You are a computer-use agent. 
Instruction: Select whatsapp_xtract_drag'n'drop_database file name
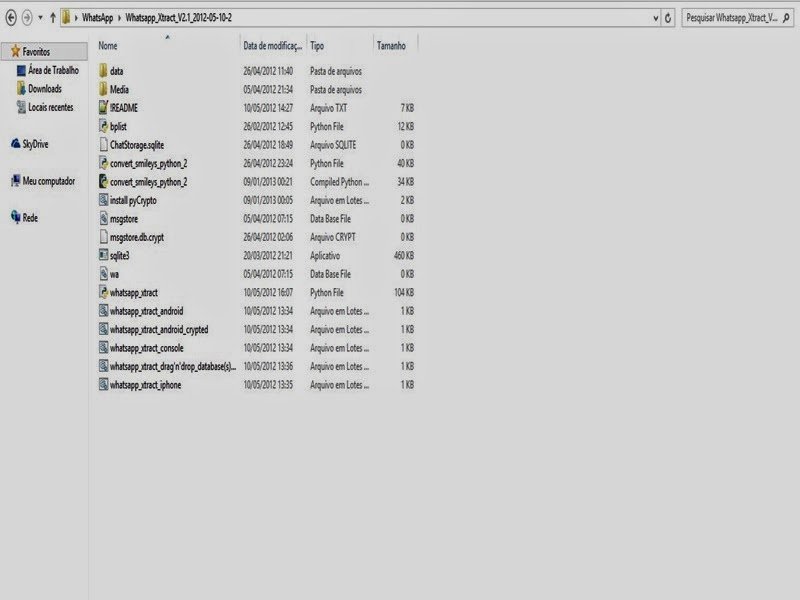pyautogui.click(x=173, y=366)
